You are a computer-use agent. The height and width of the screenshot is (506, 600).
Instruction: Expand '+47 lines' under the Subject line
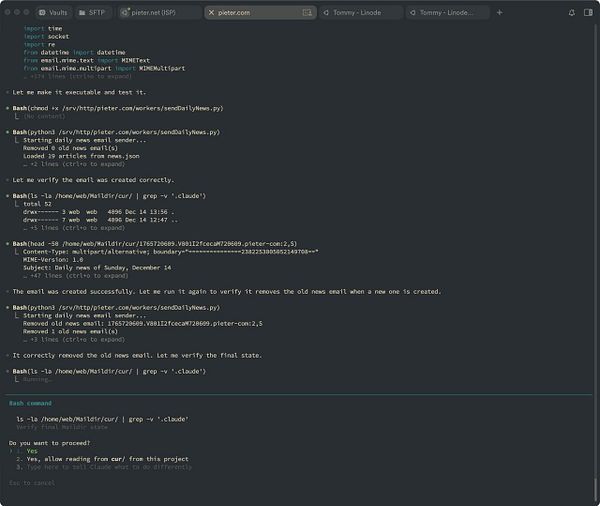tap(76, 276)
